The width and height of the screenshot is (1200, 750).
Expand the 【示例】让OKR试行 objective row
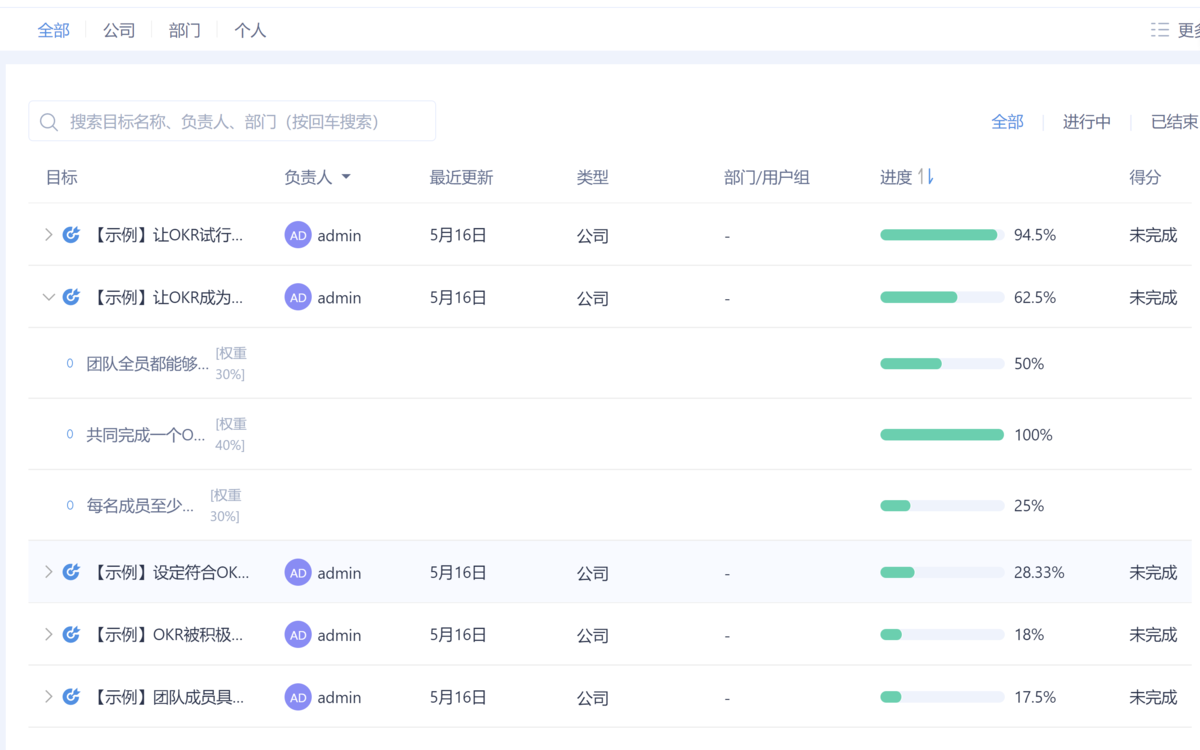[48, 235]
